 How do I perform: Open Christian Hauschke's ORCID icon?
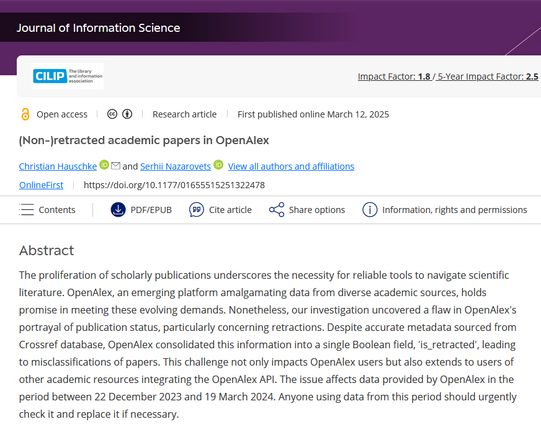tap(104, 165)
